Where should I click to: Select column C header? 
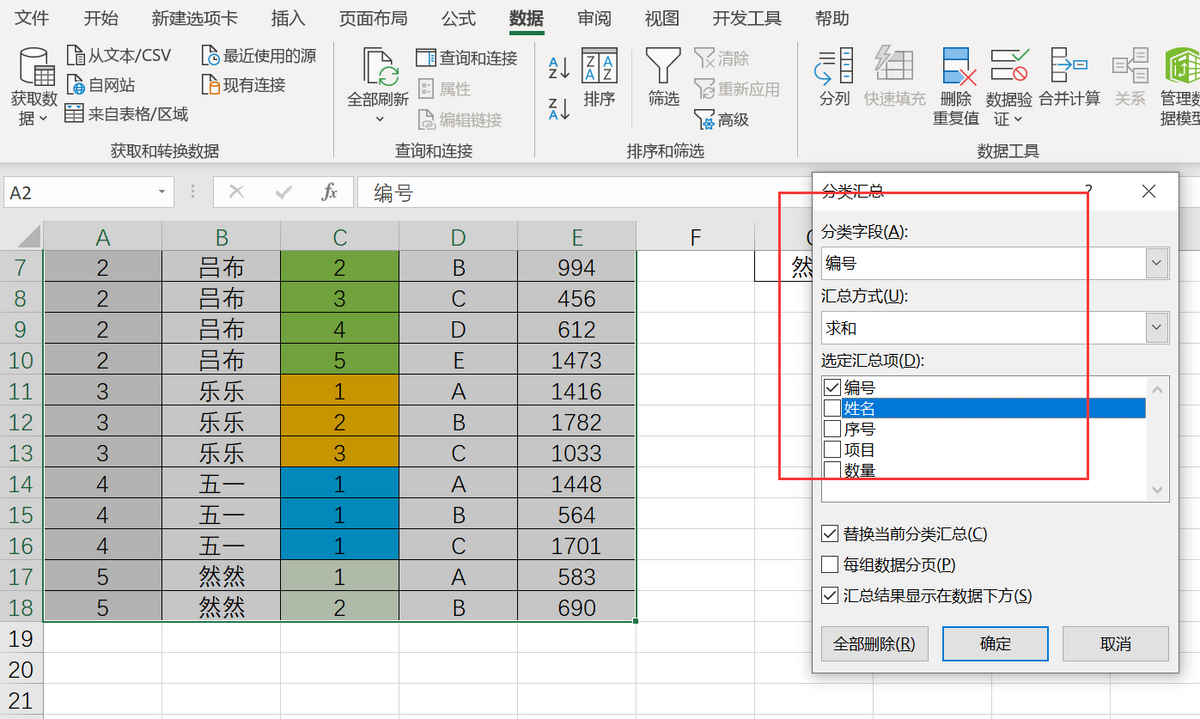(339, 237)
